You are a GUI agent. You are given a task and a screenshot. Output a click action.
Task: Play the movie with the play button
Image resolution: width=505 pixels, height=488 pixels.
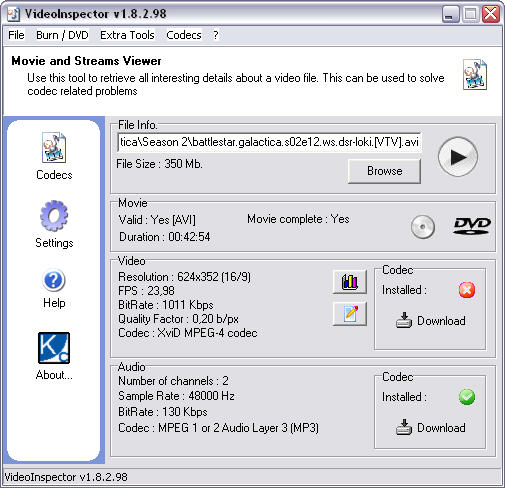[458, 157]
